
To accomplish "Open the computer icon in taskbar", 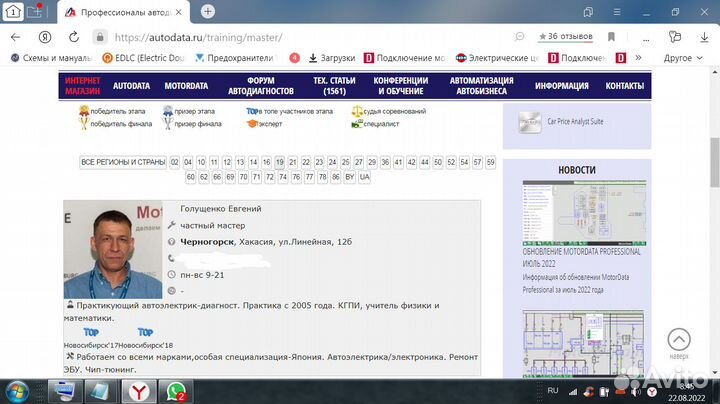I will [65, 392].
